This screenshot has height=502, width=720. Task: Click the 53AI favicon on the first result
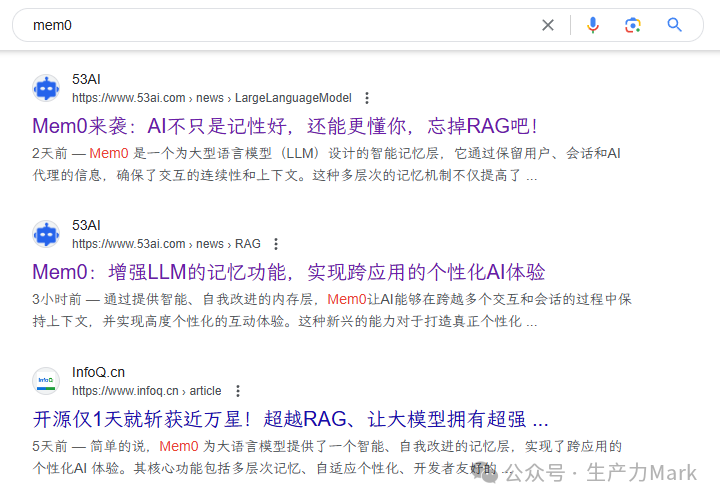tap(46, 88)
